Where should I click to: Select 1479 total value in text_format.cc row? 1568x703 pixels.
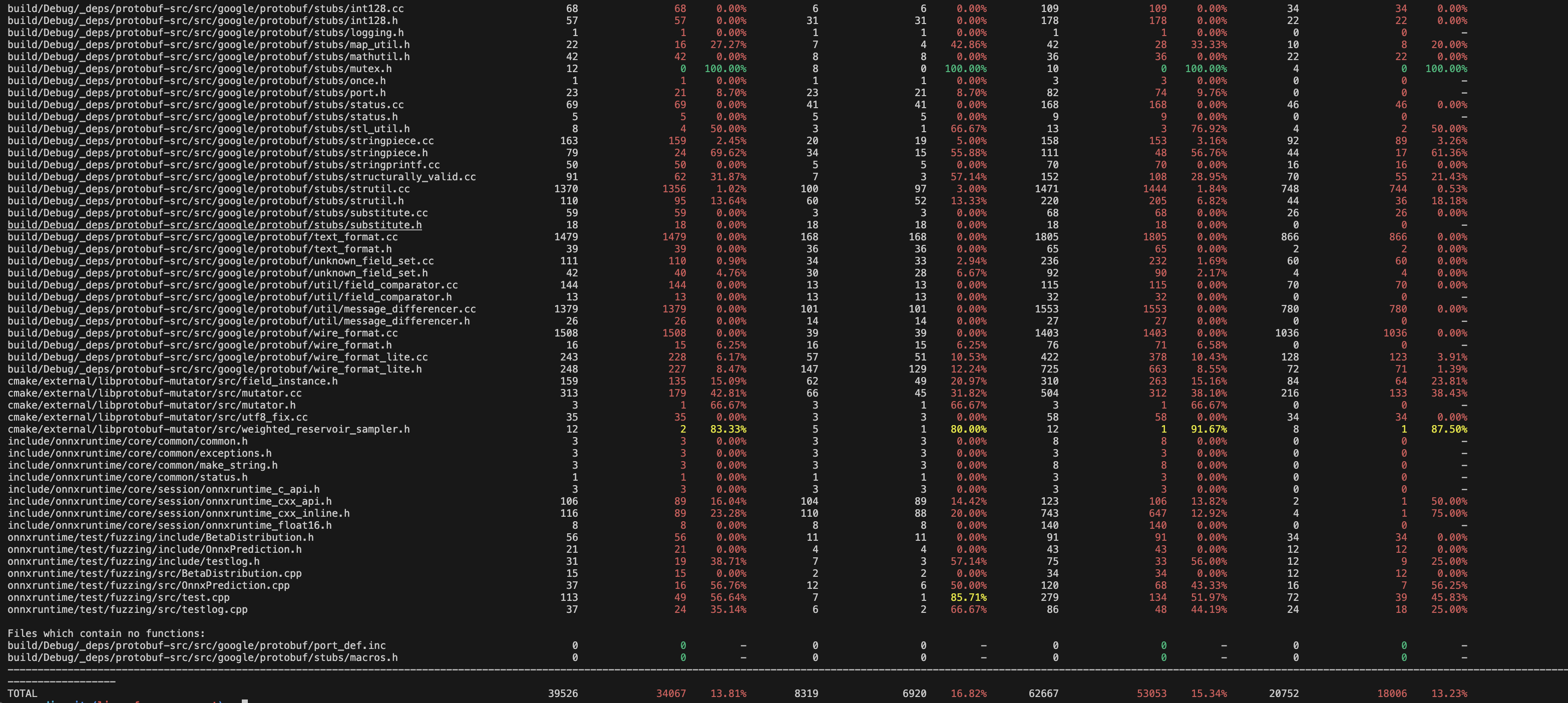566,237
